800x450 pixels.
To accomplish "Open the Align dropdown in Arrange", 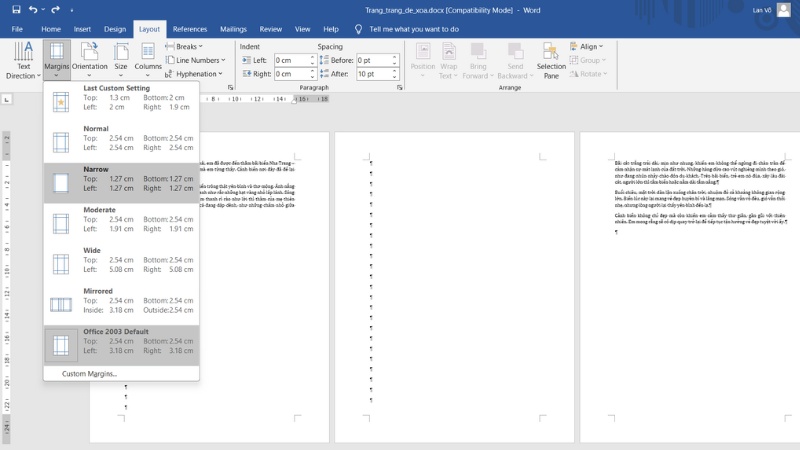I will pyautogui.click(x=589, y=46).
